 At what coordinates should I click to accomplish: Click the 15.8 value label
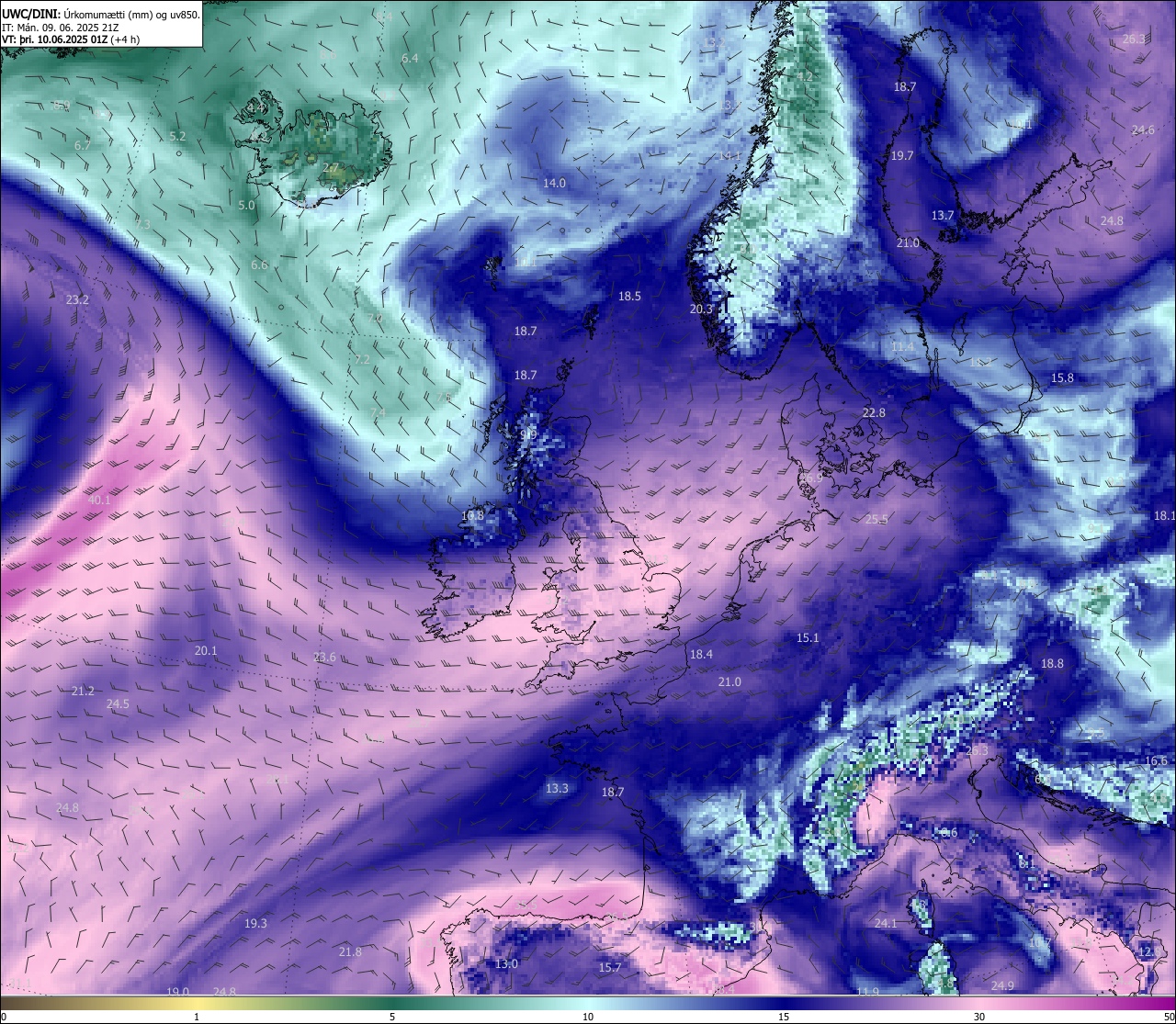[x=1062, y=377]
